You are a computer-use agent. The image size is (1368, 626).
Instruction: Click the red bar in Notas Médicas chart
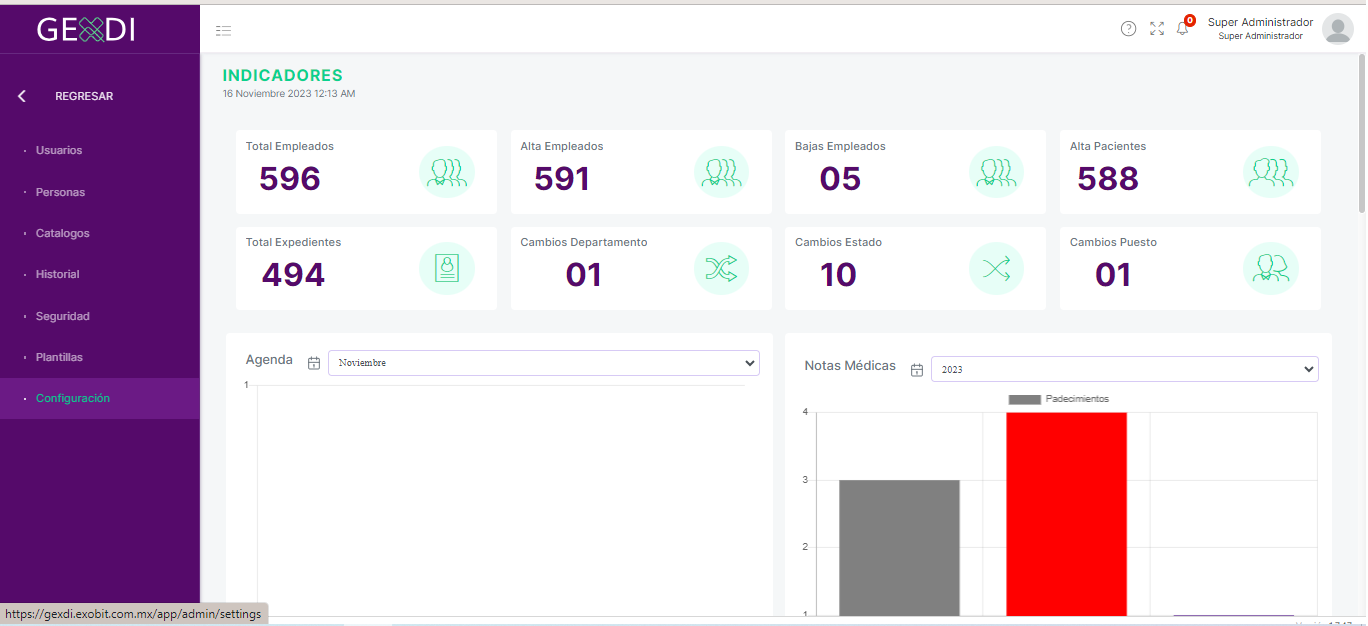[1066, 514]
